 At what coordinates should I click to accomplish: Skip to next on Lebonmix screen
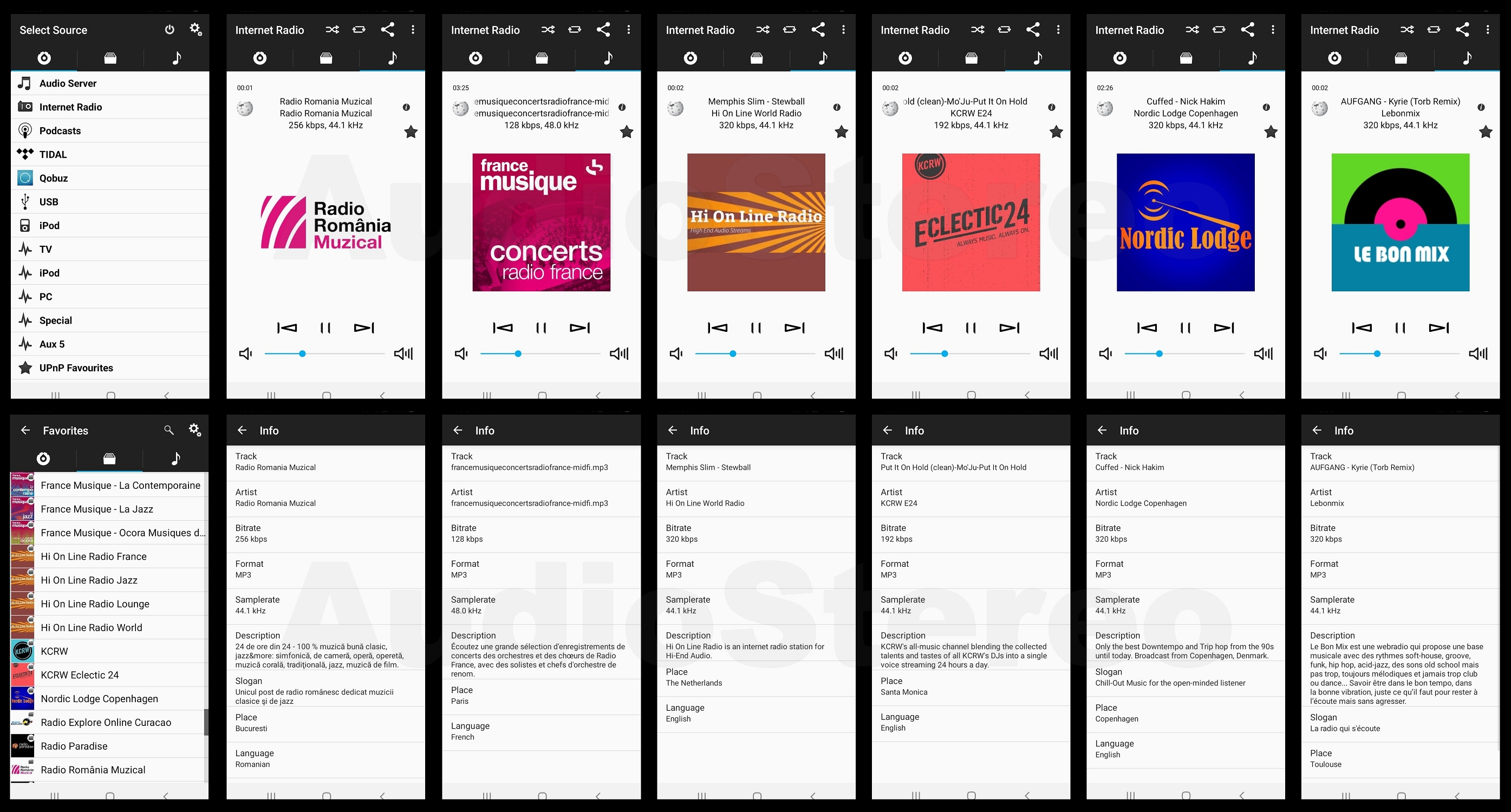coord(1439,328)
